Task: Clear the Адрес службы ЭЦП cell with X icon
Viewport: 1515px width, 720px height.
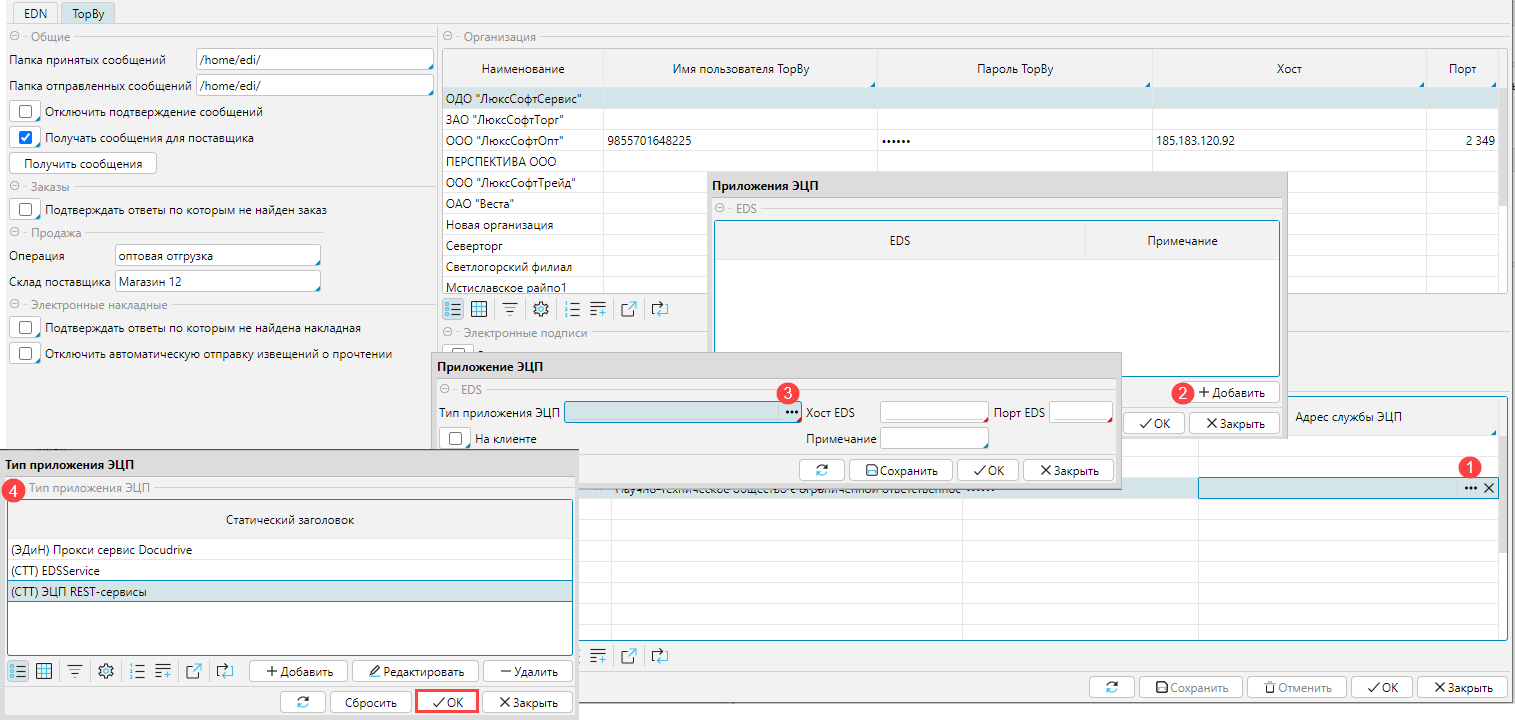Action: point(1488,488)
